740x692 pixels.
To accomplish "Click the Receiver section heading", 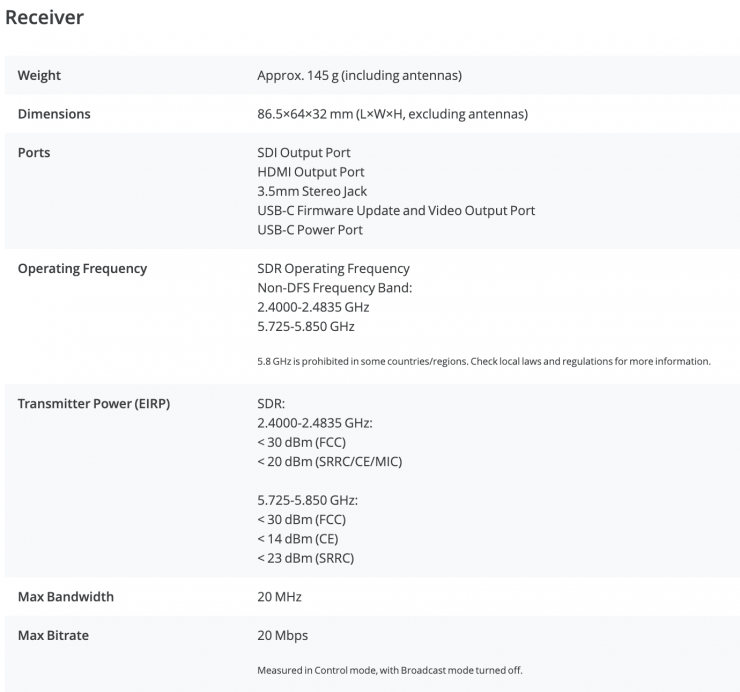I will [x=45, y=18].
